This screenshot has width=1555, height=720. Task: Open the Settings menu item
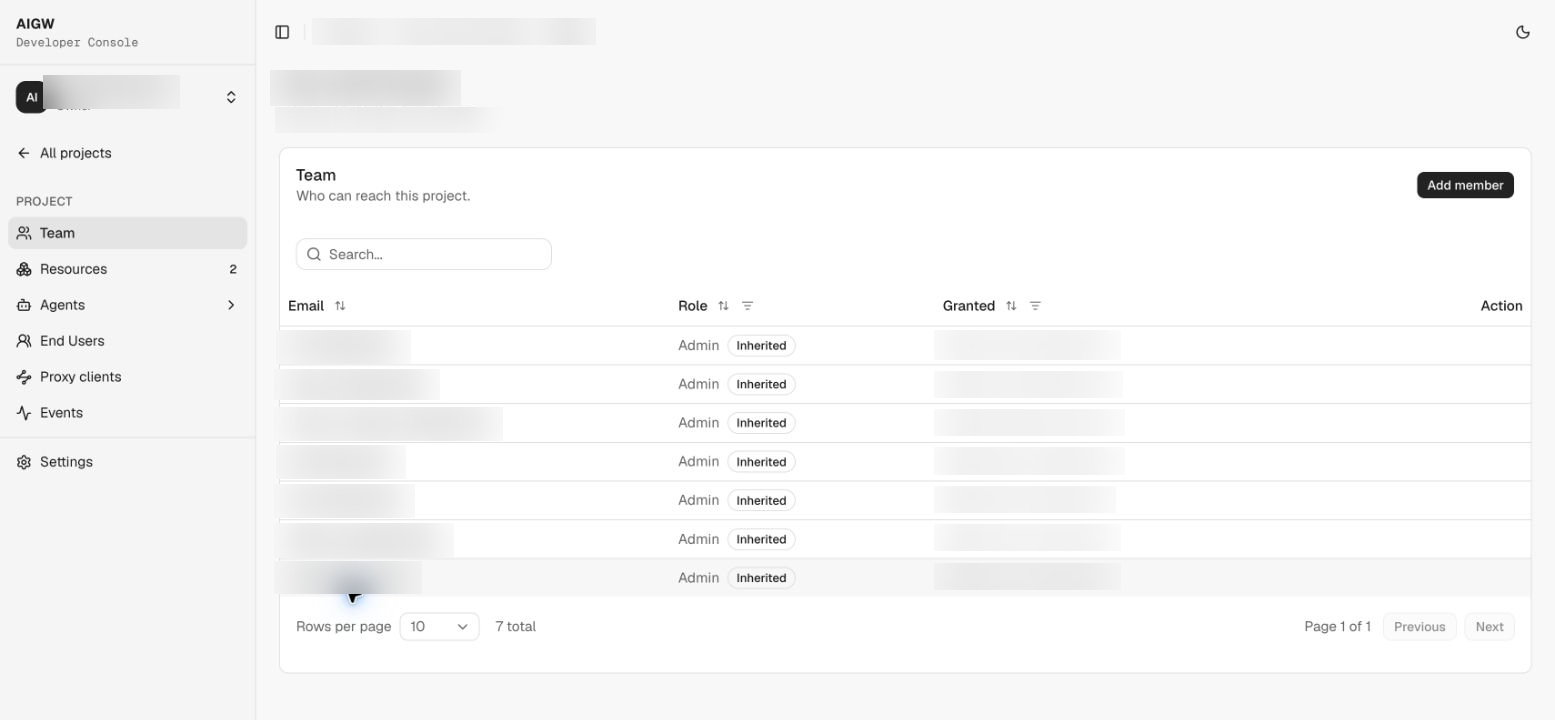pos(127,462)
